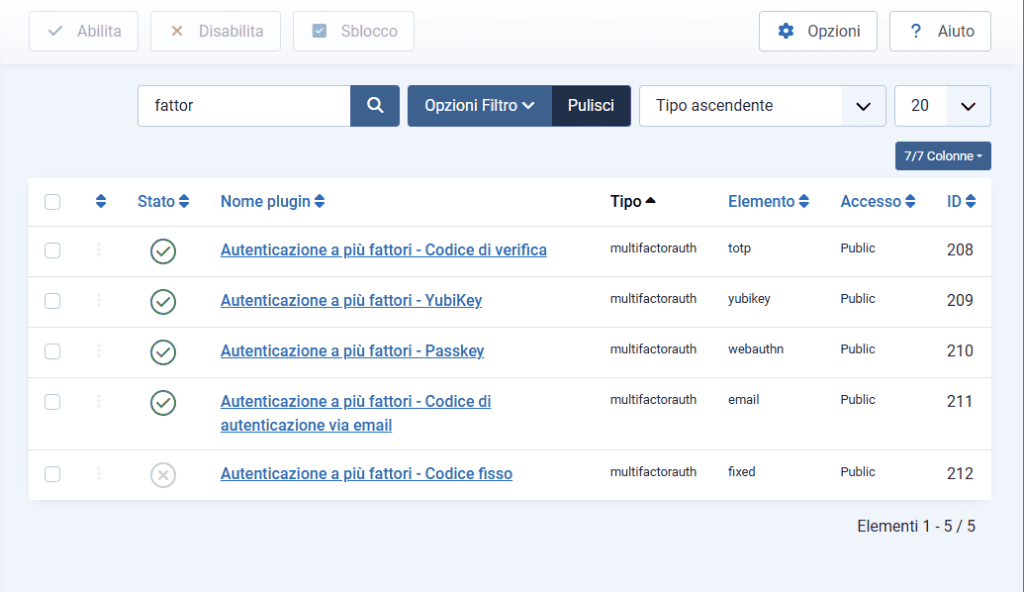Viewport: 1024px width, 592px height.
Task: Open the 20 items-per-page dropdown
Action: click(942, 106)
